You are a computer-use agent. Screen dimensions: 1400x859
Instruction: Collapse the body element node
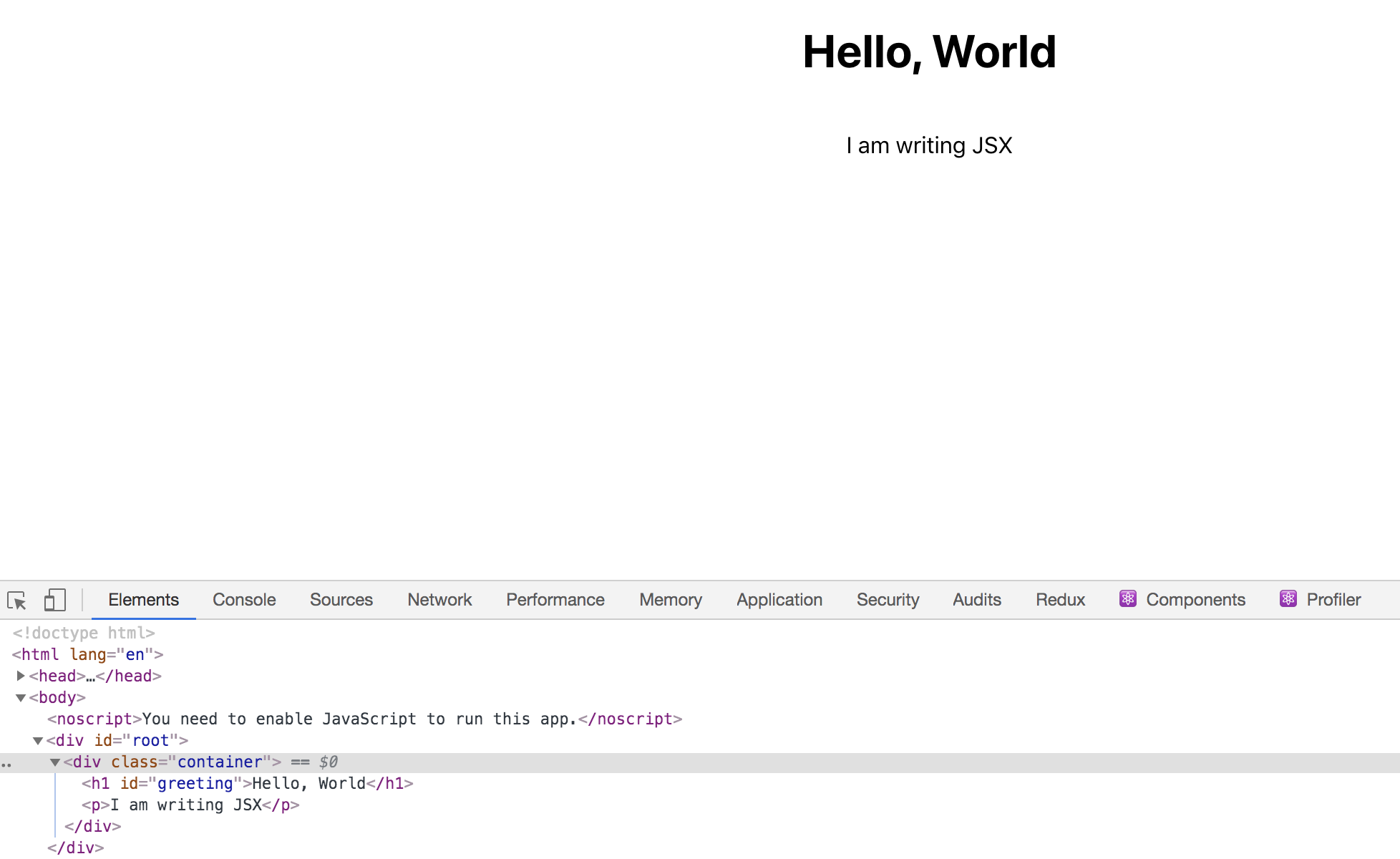click(x=21, y=698)
